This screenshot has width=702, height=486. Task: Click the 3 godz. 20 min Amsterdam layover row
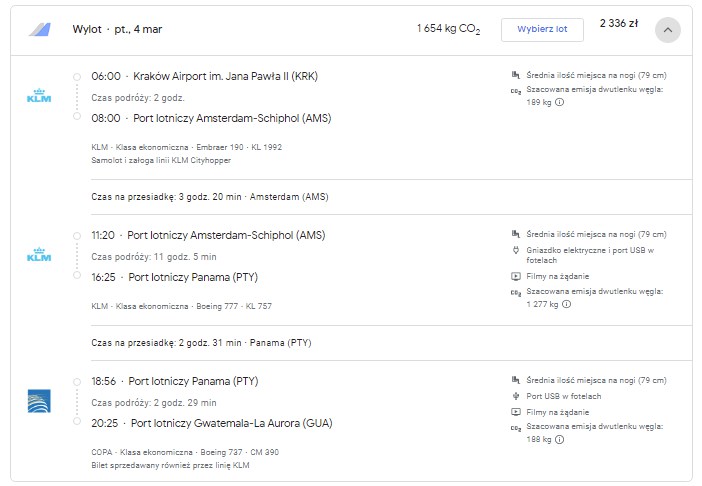(391, 197)
